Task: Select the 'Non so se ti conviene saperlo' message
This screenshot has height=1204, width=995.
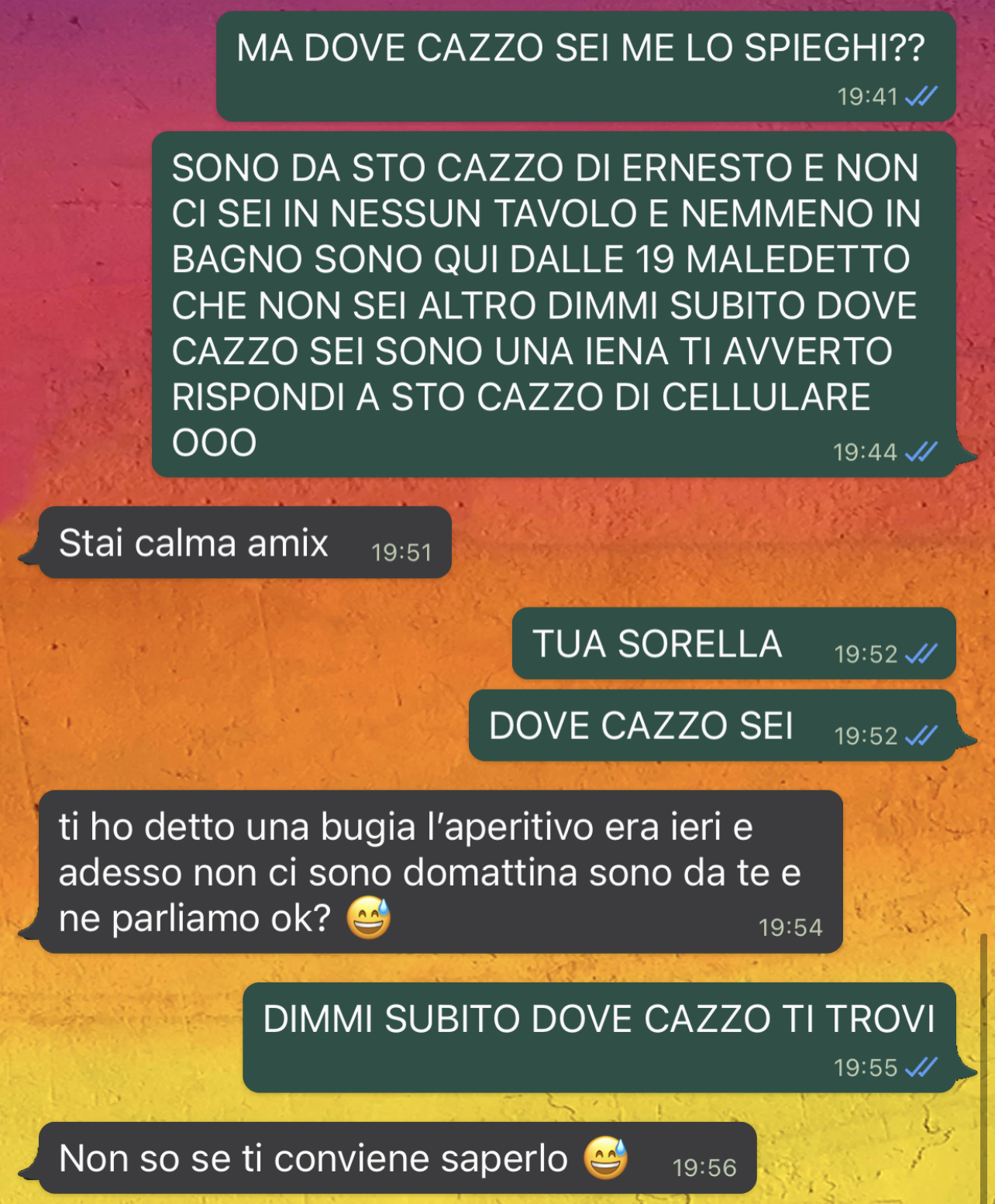Action: [x=397, y=1158]
